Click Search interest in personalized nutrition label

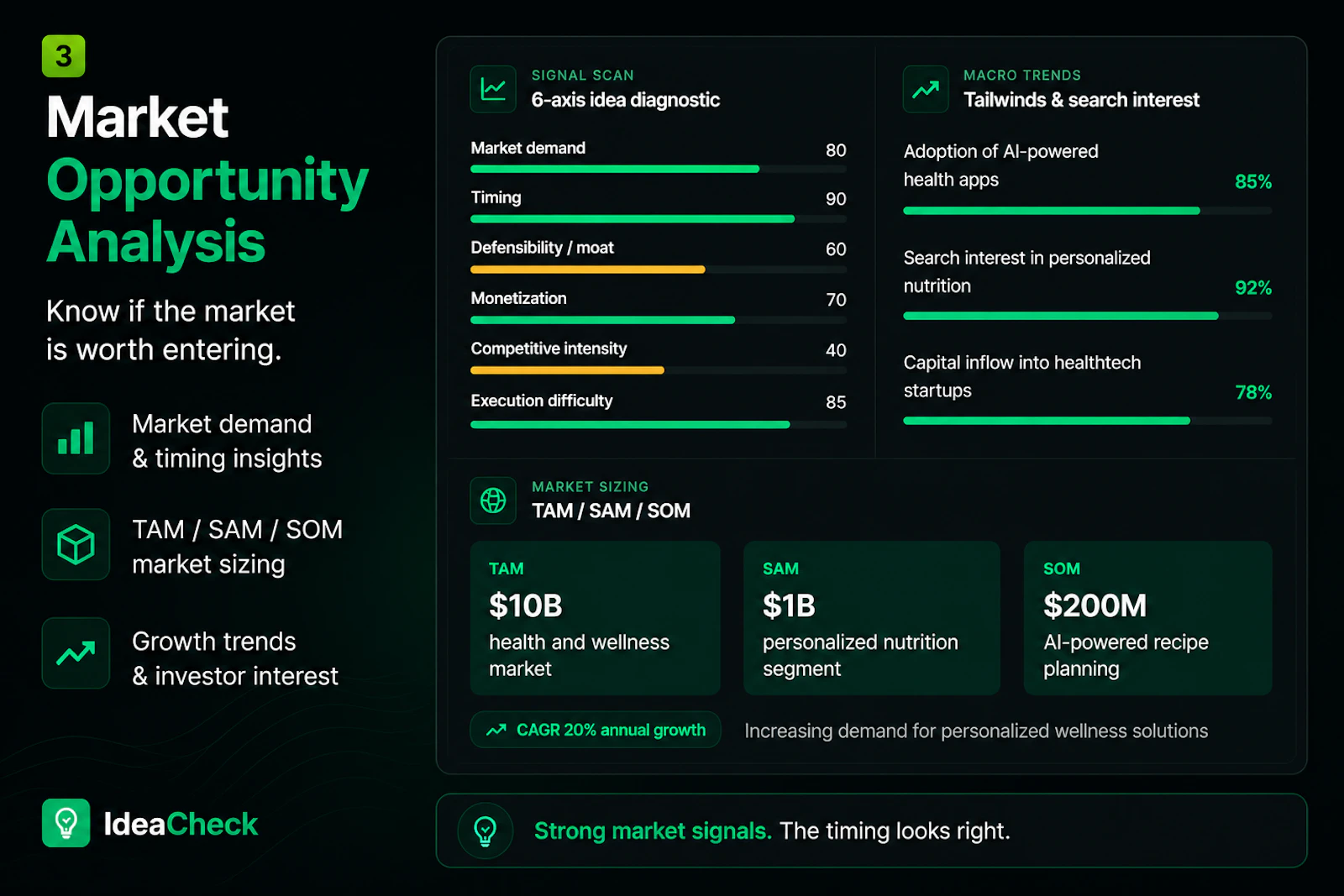pos(1027,272)
